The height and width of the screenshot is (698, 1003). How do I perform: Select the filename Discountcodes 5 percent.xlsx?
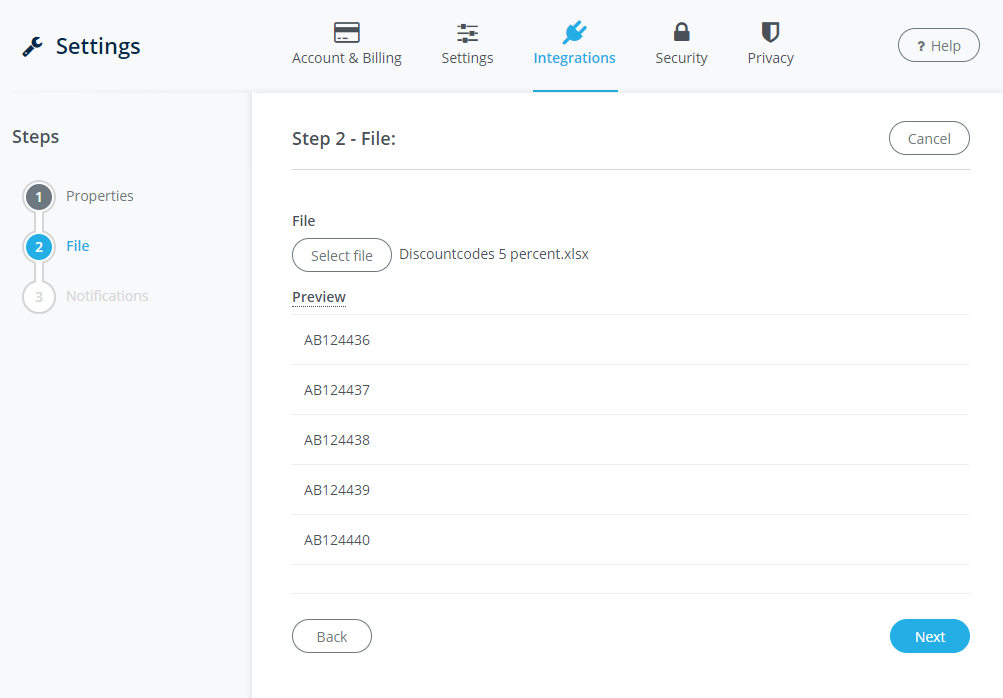[493, 253]
